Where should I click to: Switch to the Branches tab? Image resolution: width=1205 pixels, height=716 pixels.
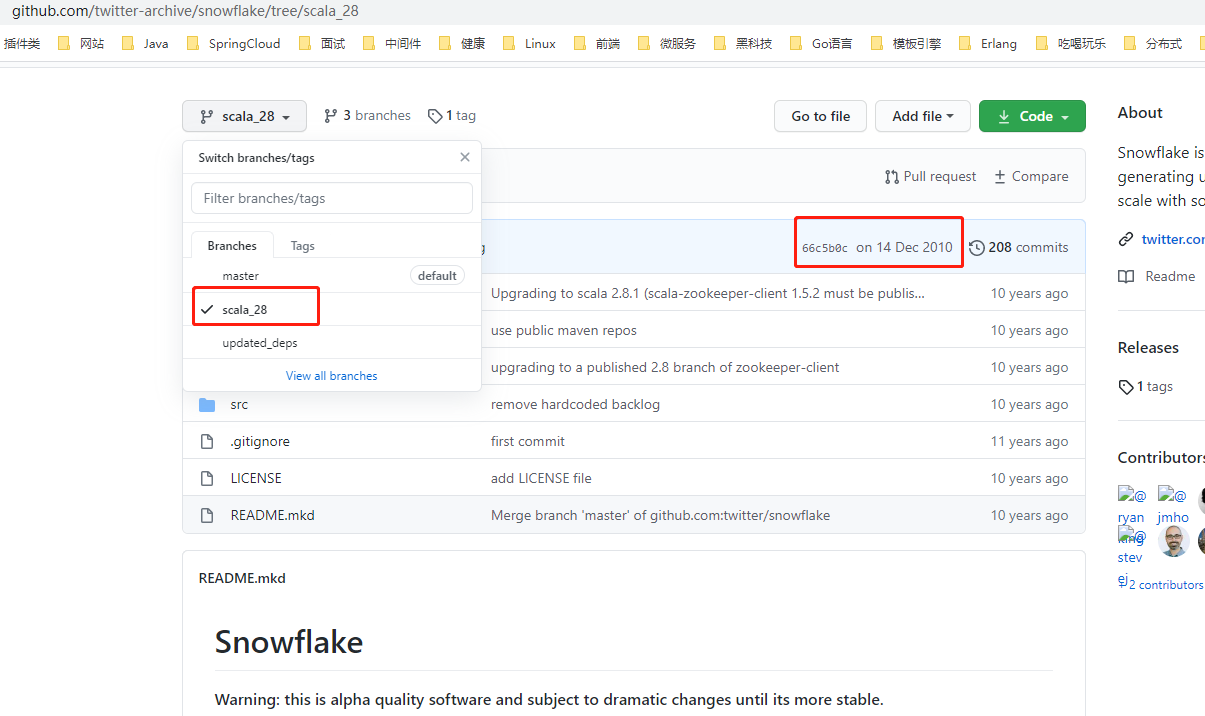tap(232, 245)
